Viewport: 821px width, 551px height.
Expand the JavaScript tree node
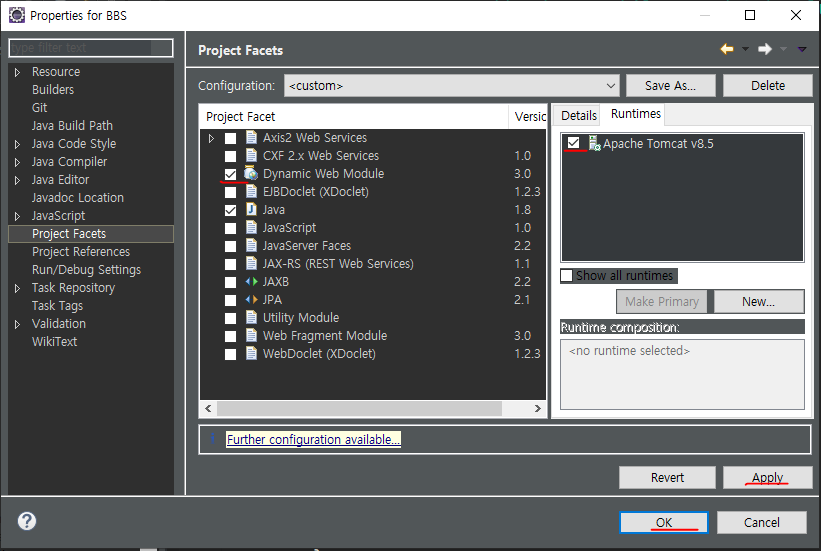17,216
